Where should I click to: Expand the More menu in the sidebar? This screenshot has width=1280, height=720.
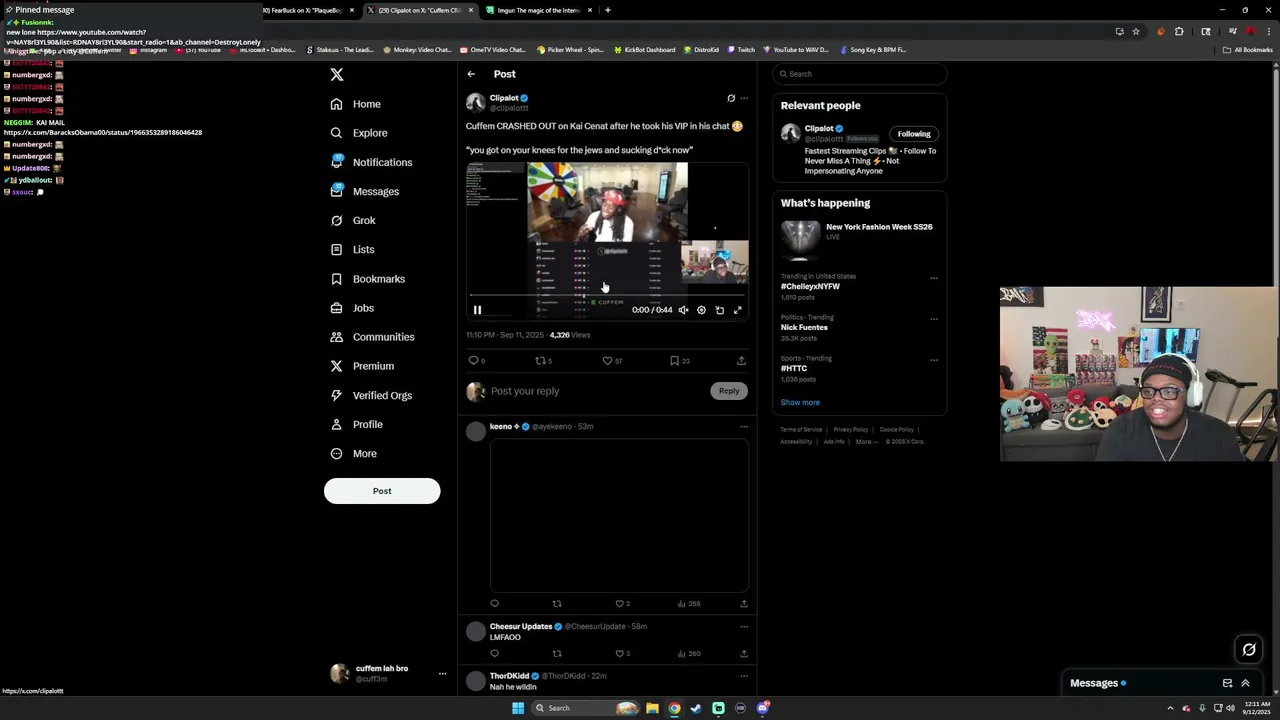(354, 454)
